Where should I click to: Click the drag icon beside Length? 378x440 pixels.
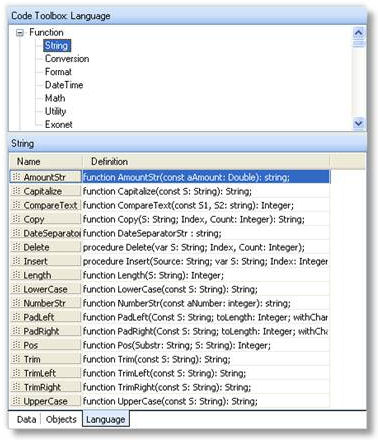(16, 275)
